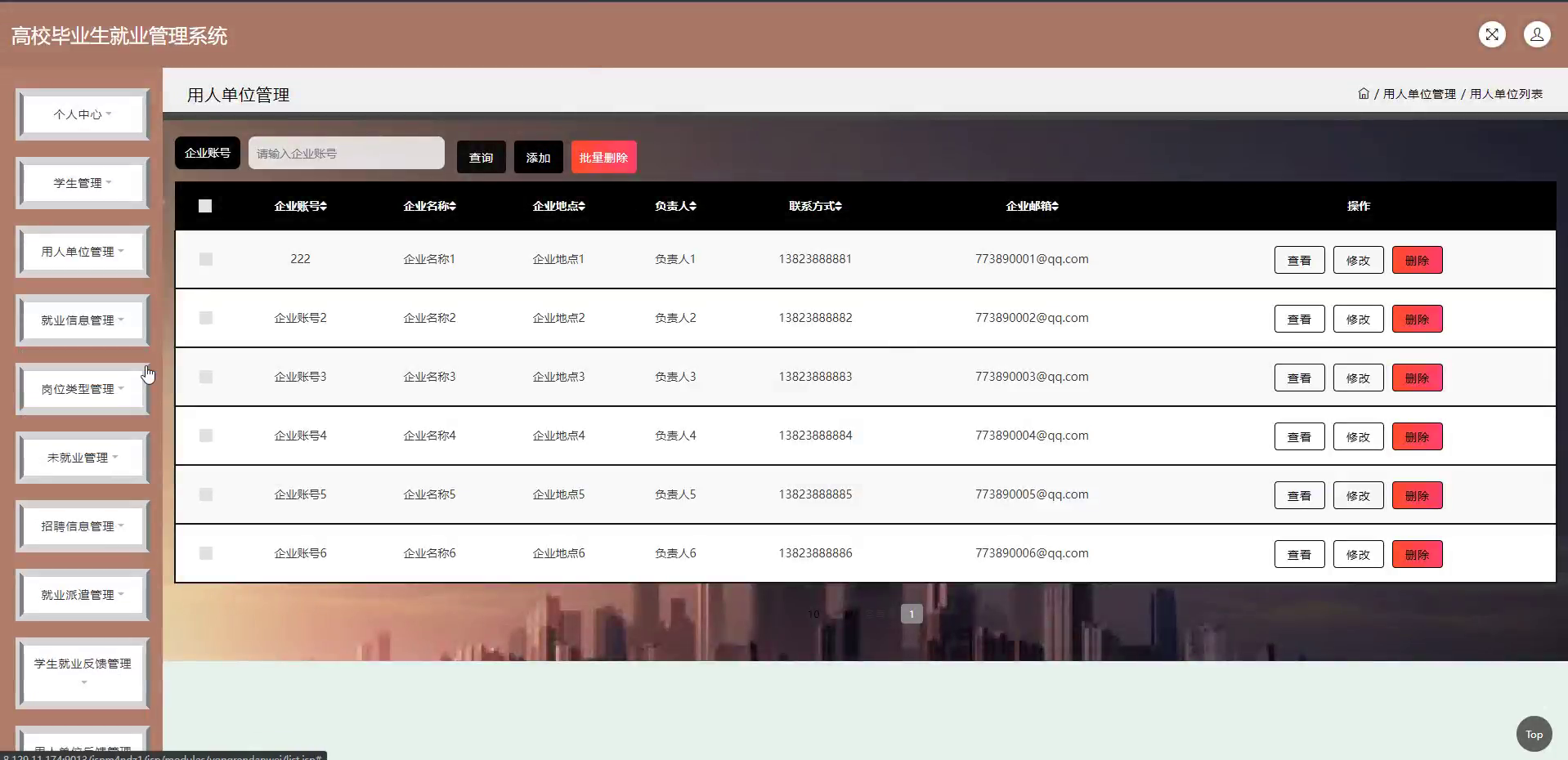Click the 查询 search button
Viewport: 1568px width, 760px height.
click(x=481, y=157)
